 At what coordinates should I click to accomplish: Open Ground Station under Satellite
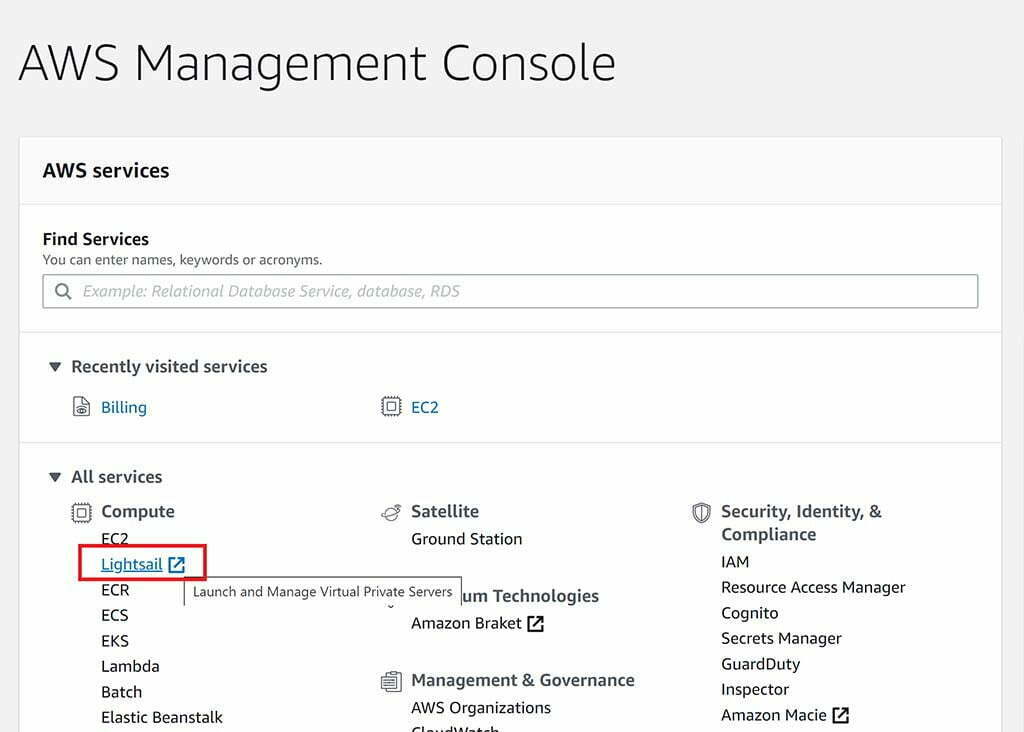pos(466,539)
